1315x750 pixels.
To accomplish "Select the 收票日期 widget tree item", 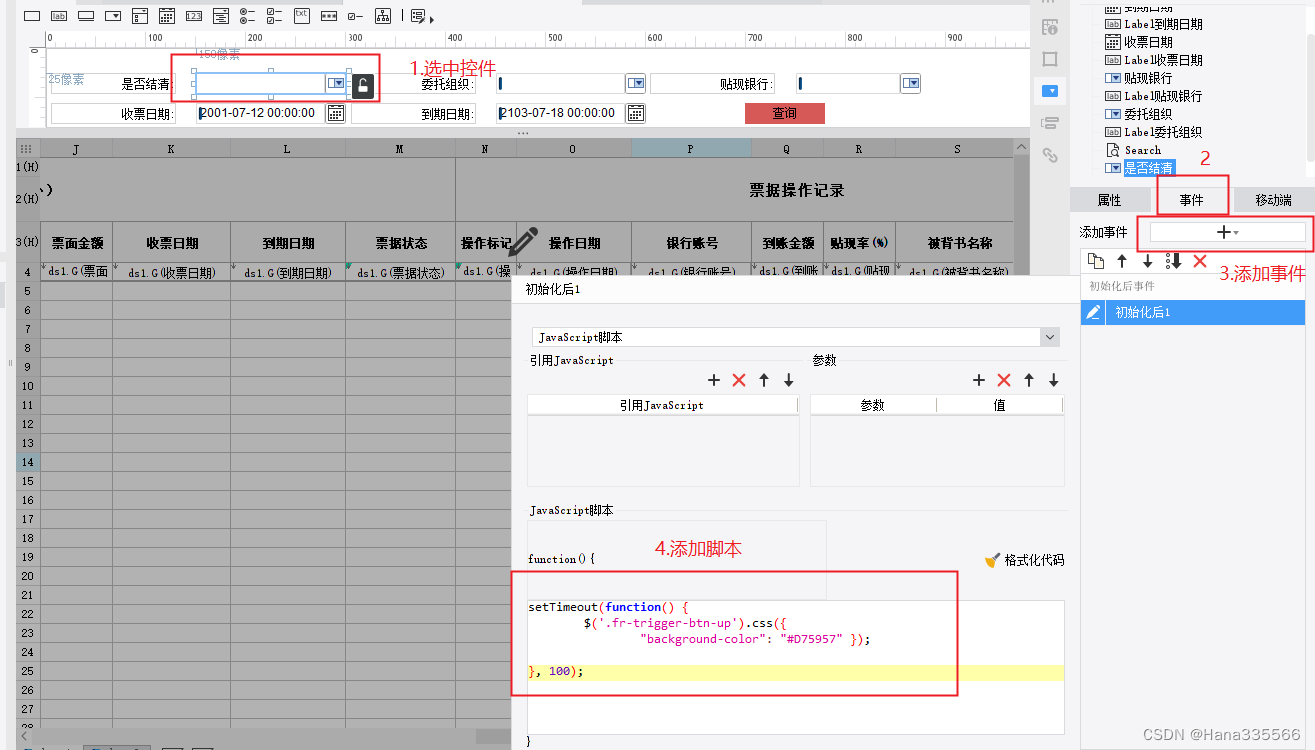I will tap(1148, 42).
